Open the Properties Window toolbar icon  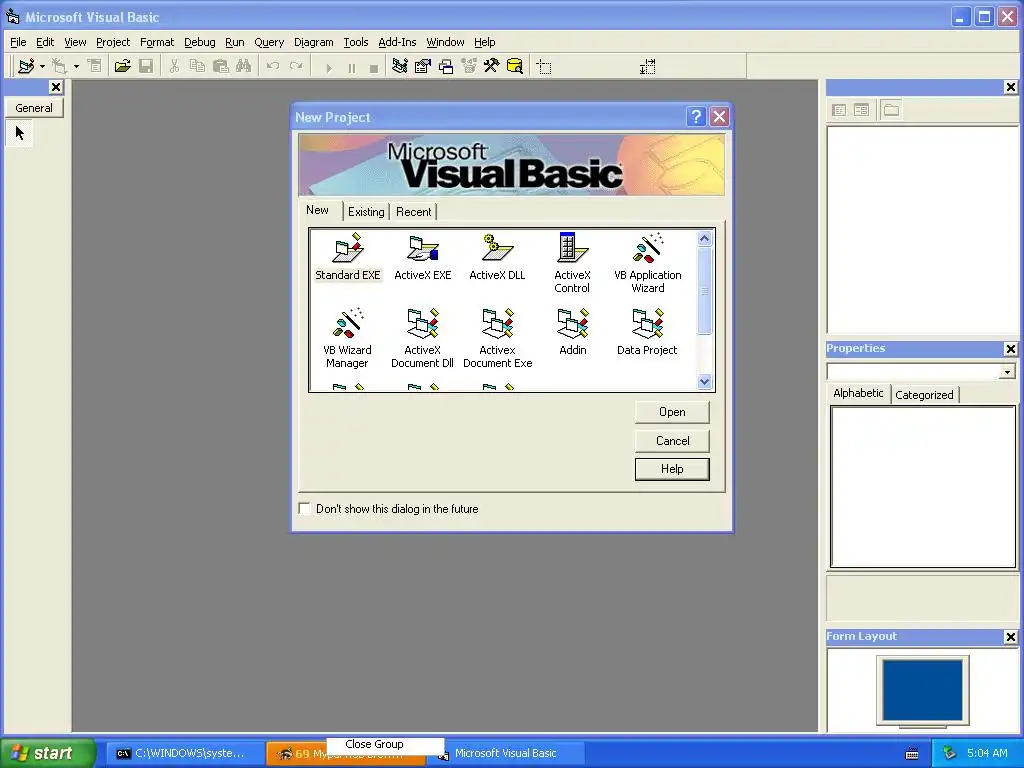pyautogui.click(x=423, y=66)
